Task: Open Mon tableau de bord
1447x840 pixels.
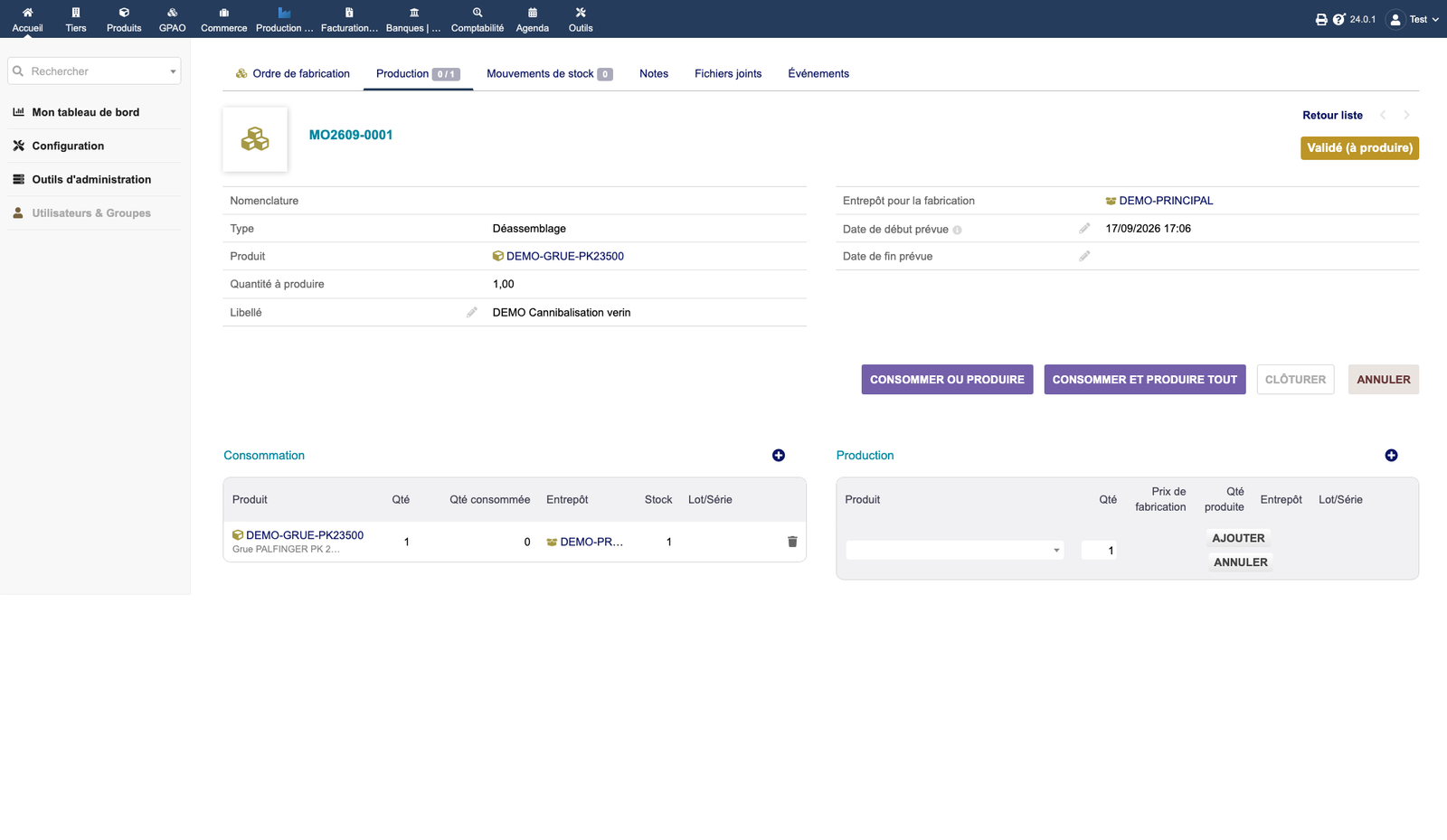Action: 85,112
